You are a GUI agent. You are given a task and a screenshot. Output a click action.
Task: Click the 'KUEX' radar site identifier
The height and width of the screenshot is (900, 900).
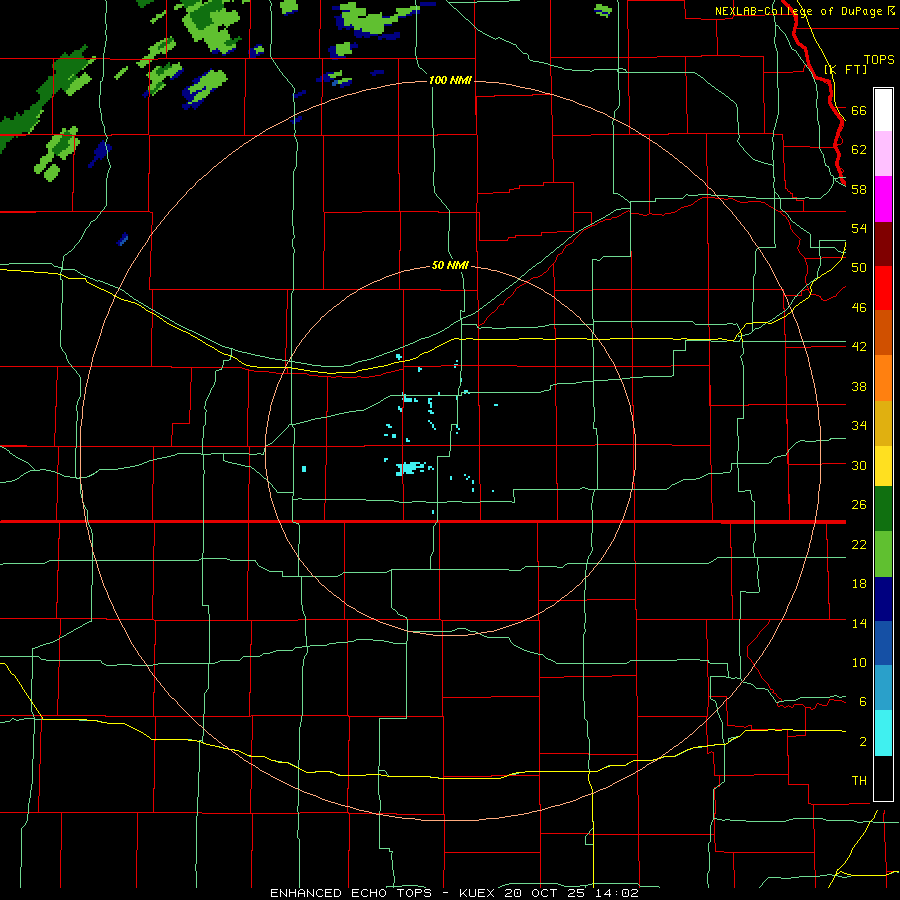coord(476,893)
